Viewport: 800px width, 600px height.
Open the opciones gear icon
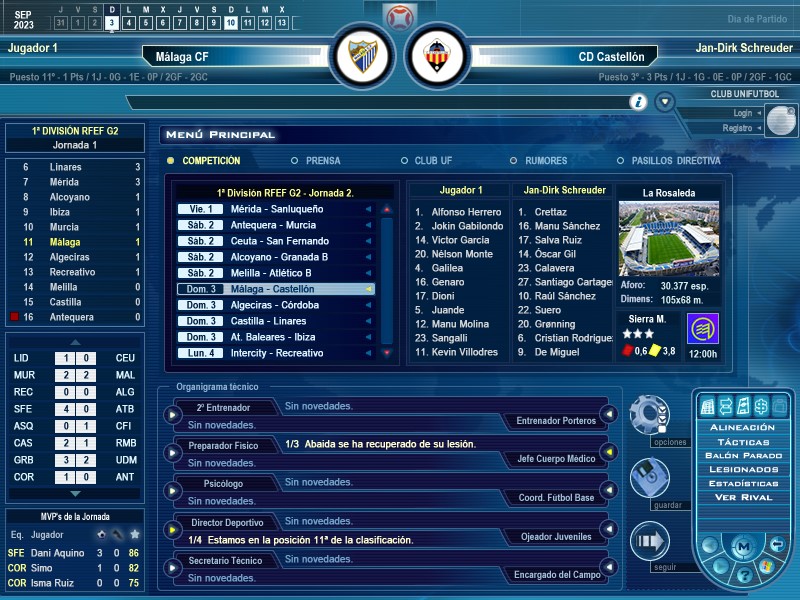[x=649, y=414]
